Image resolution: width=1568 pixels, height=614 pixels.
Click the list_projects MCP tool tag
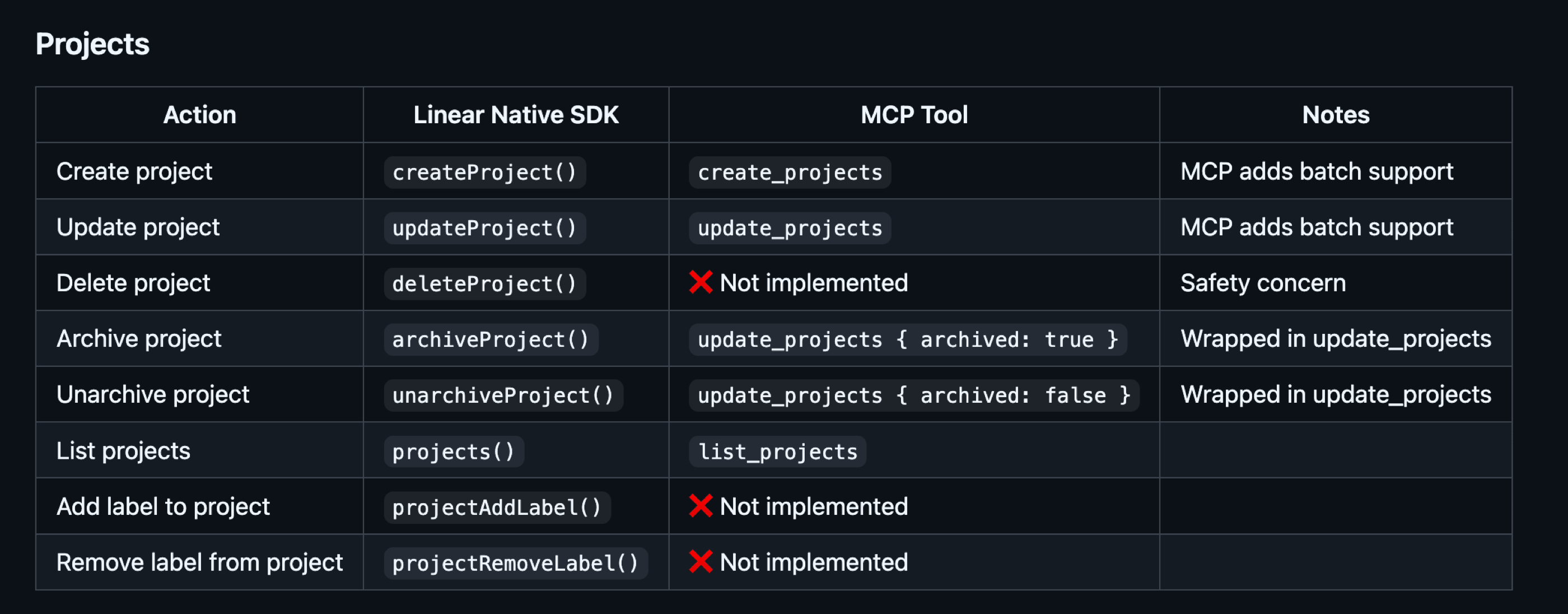[777, 452]
